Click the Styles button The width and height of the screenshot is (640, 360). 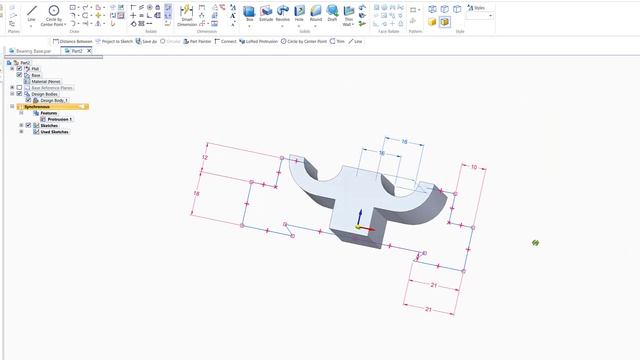476,8
